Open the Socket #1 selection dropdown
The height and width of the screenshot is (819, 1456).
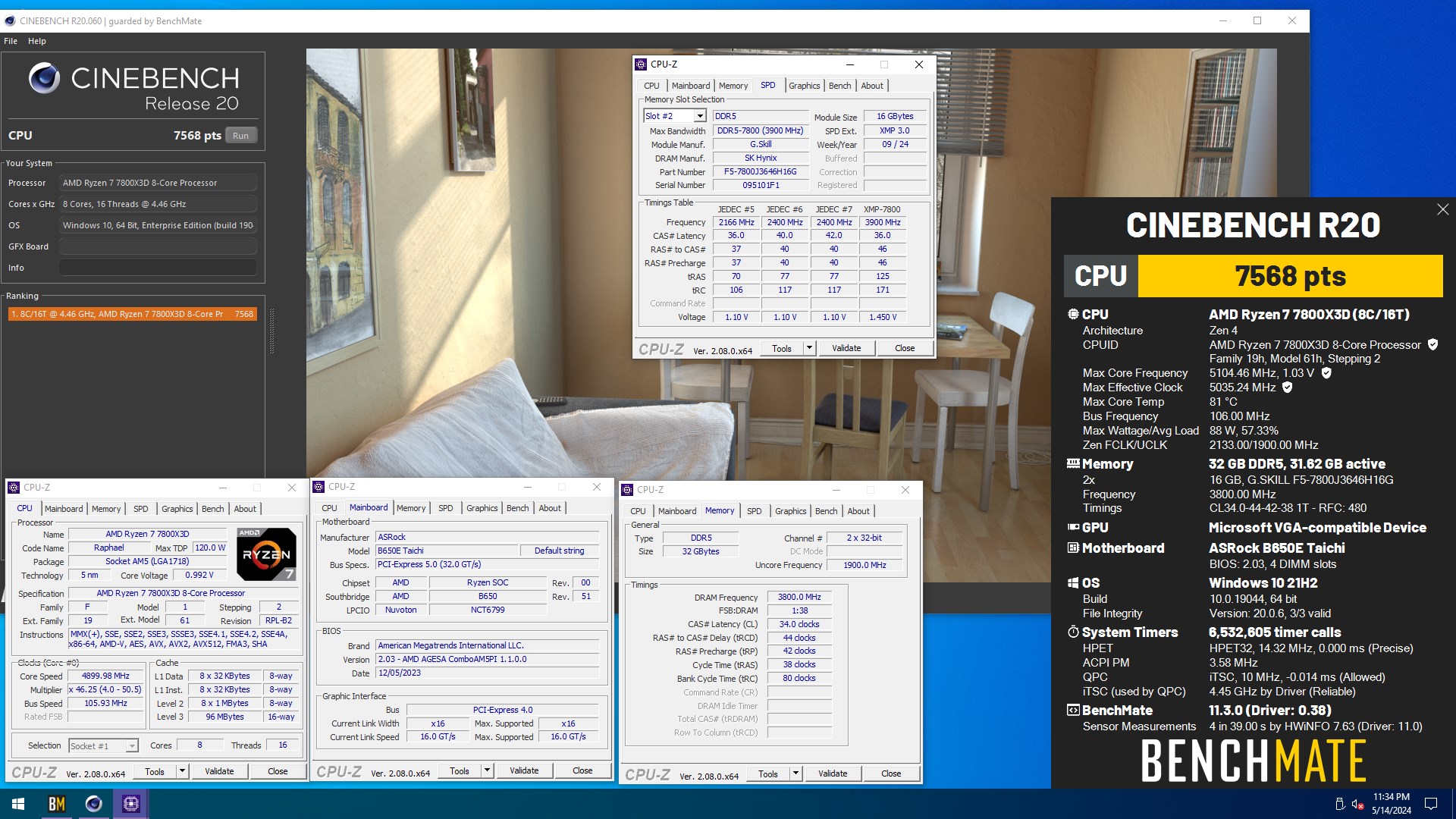(132, 746)
